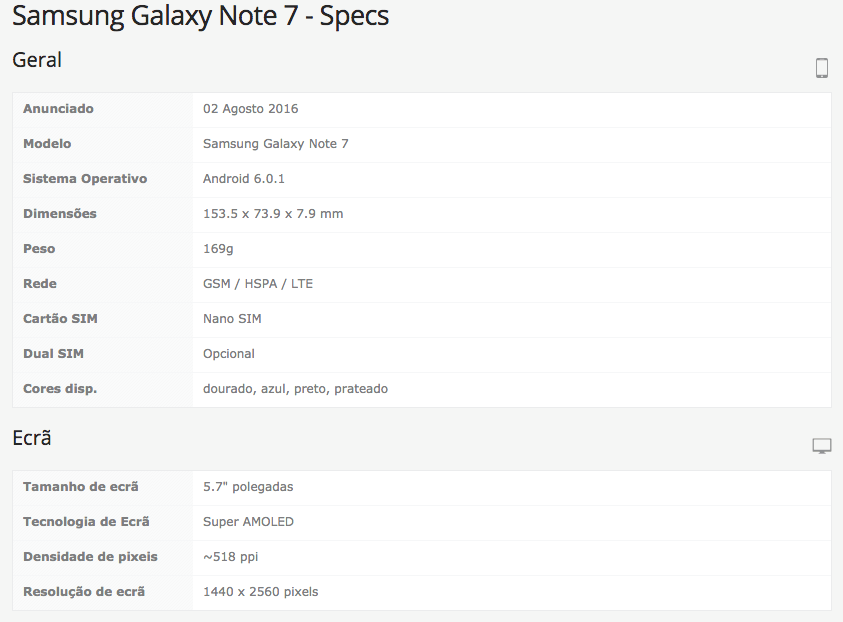Click the Geral section heading
The image size is (843, 622).
coord(37,60)
